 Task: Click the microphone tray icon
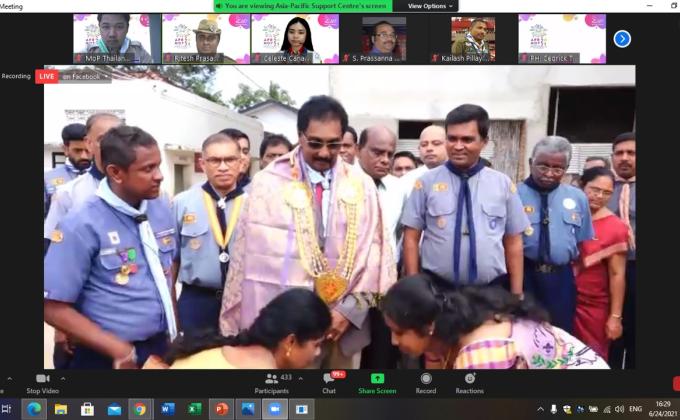coord(554,409)
